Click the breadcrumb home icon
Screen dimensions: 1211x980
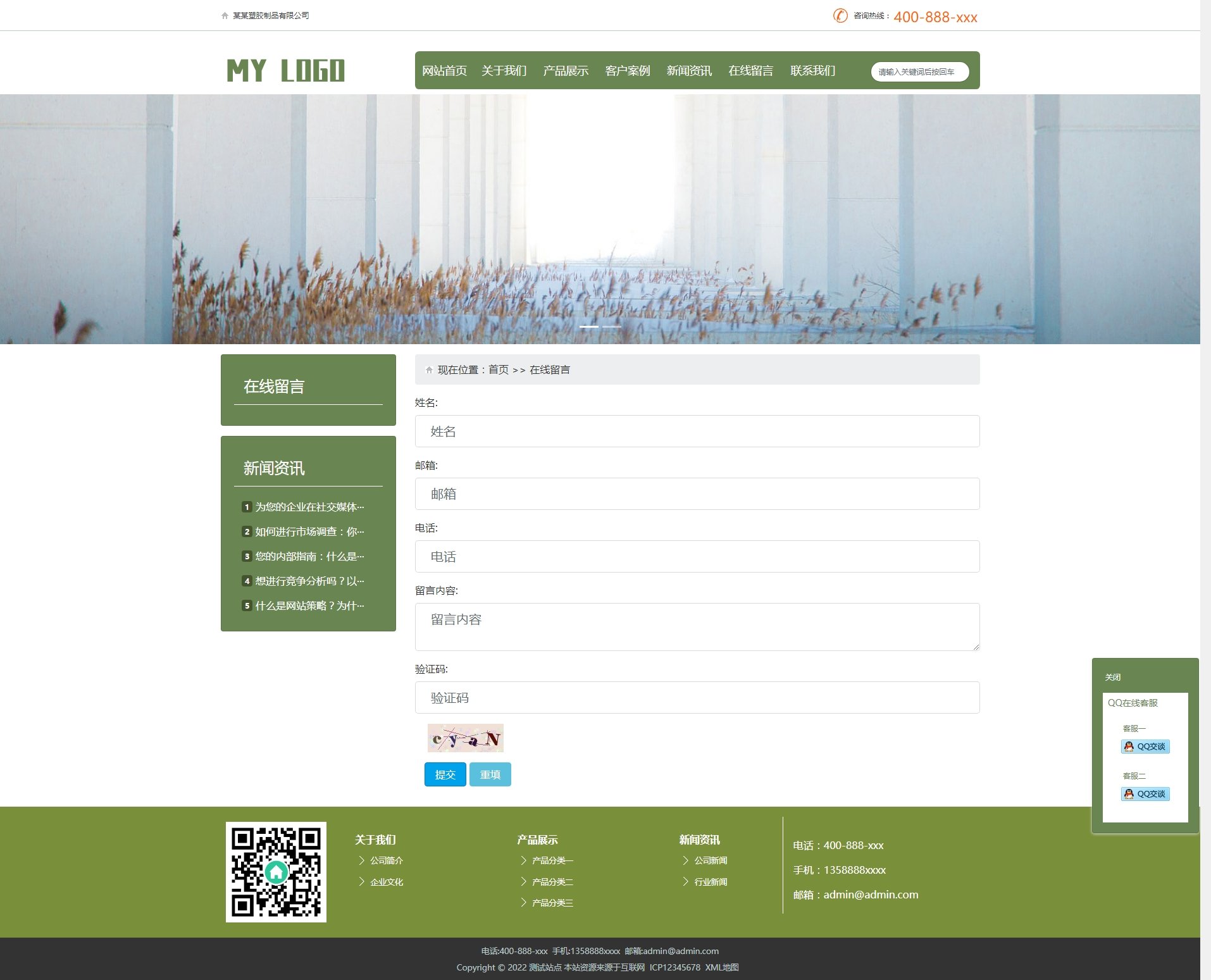coord(429,370)
